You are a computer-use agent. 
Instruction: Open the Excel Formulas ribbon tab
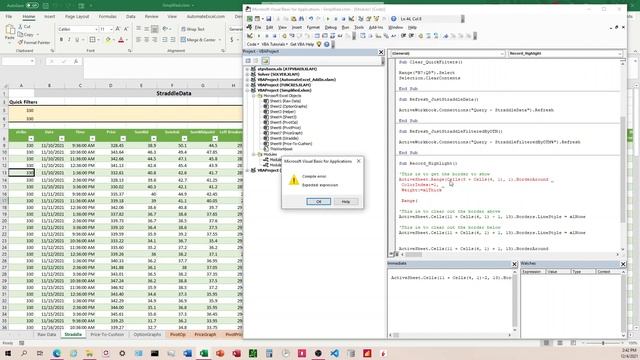coord(107,17)
